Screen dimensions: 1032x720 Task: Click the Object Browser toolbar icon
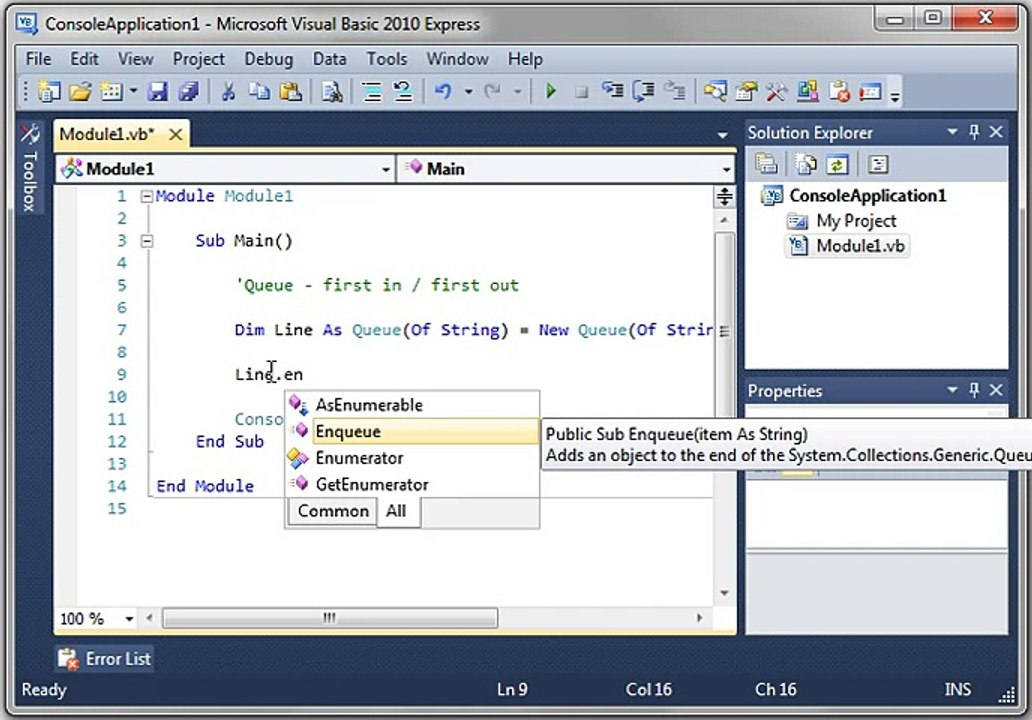click(808, 91)
